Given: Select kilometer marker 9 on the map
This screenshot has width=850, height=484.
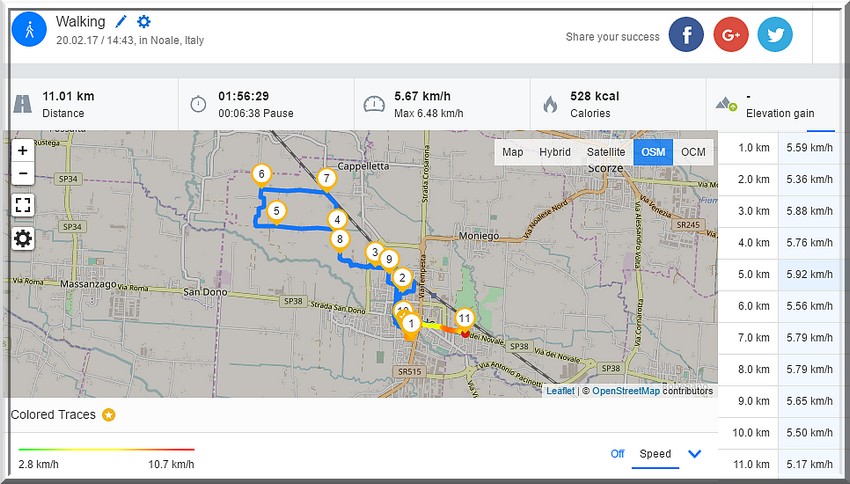Looking at the screenshot, I should pos(389,261).
